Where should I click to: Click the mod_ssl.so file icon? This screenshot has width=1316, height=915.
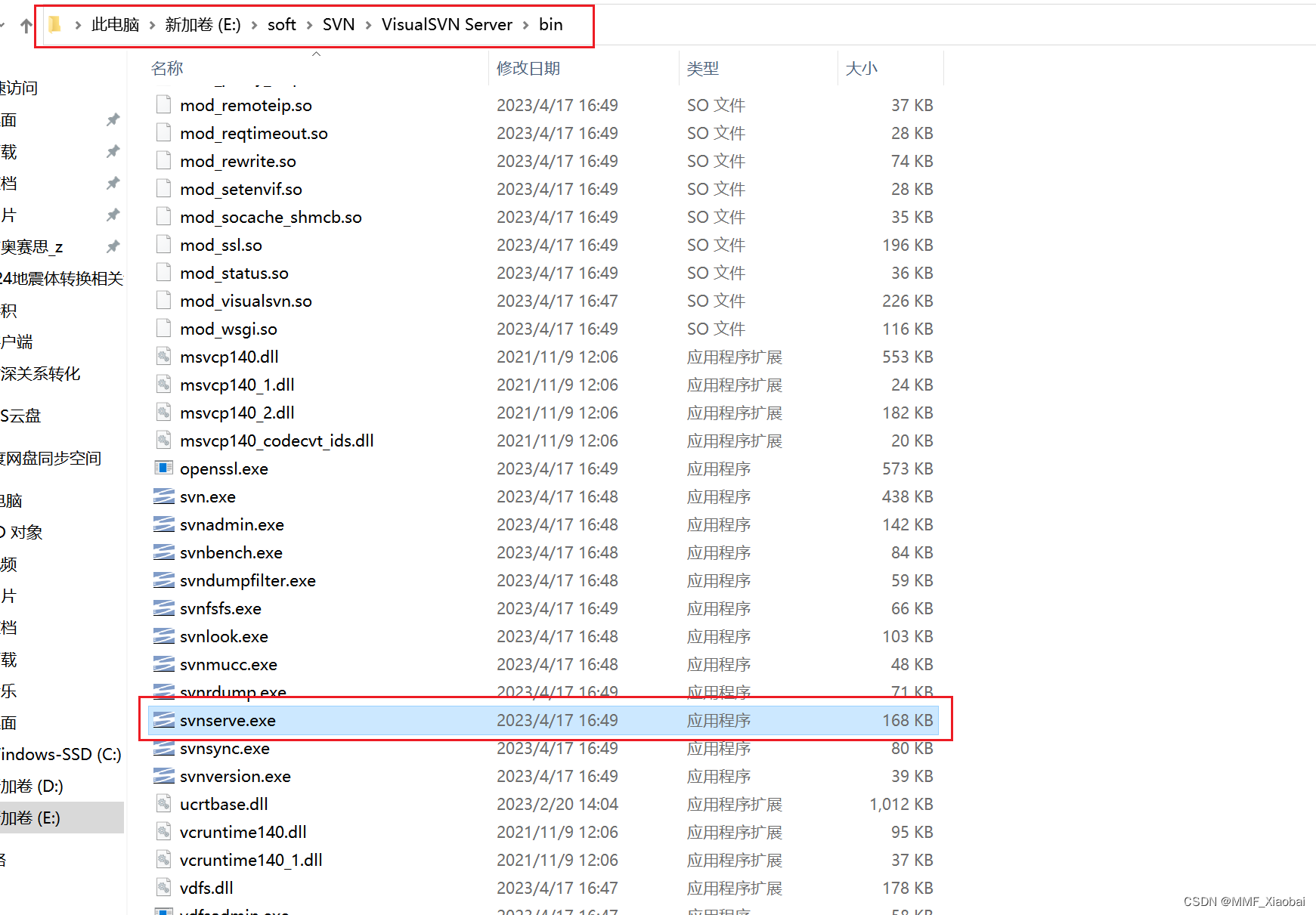(x=164, y=245)
